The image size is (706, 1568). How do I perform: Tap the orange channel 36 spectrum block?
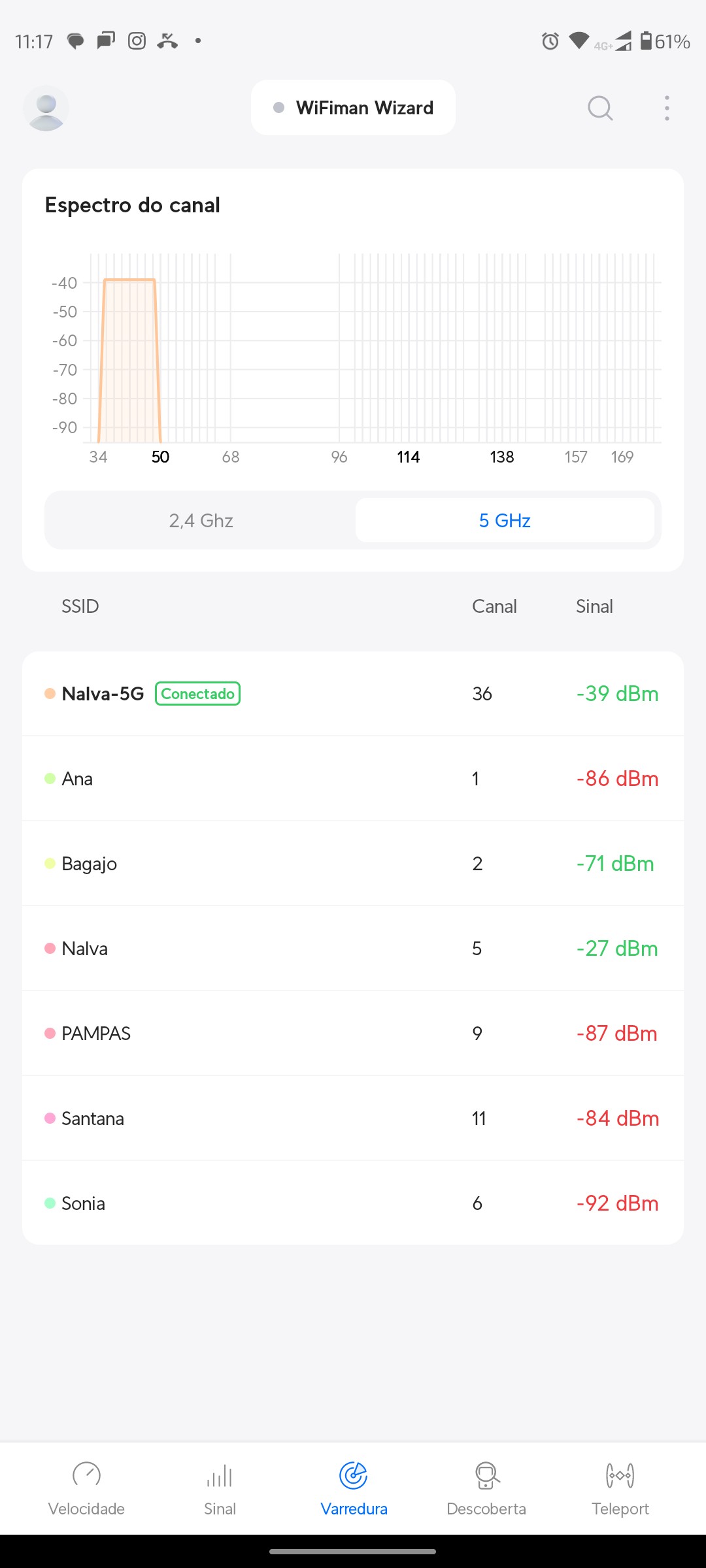pyautogui.click(x=129, y=359)
